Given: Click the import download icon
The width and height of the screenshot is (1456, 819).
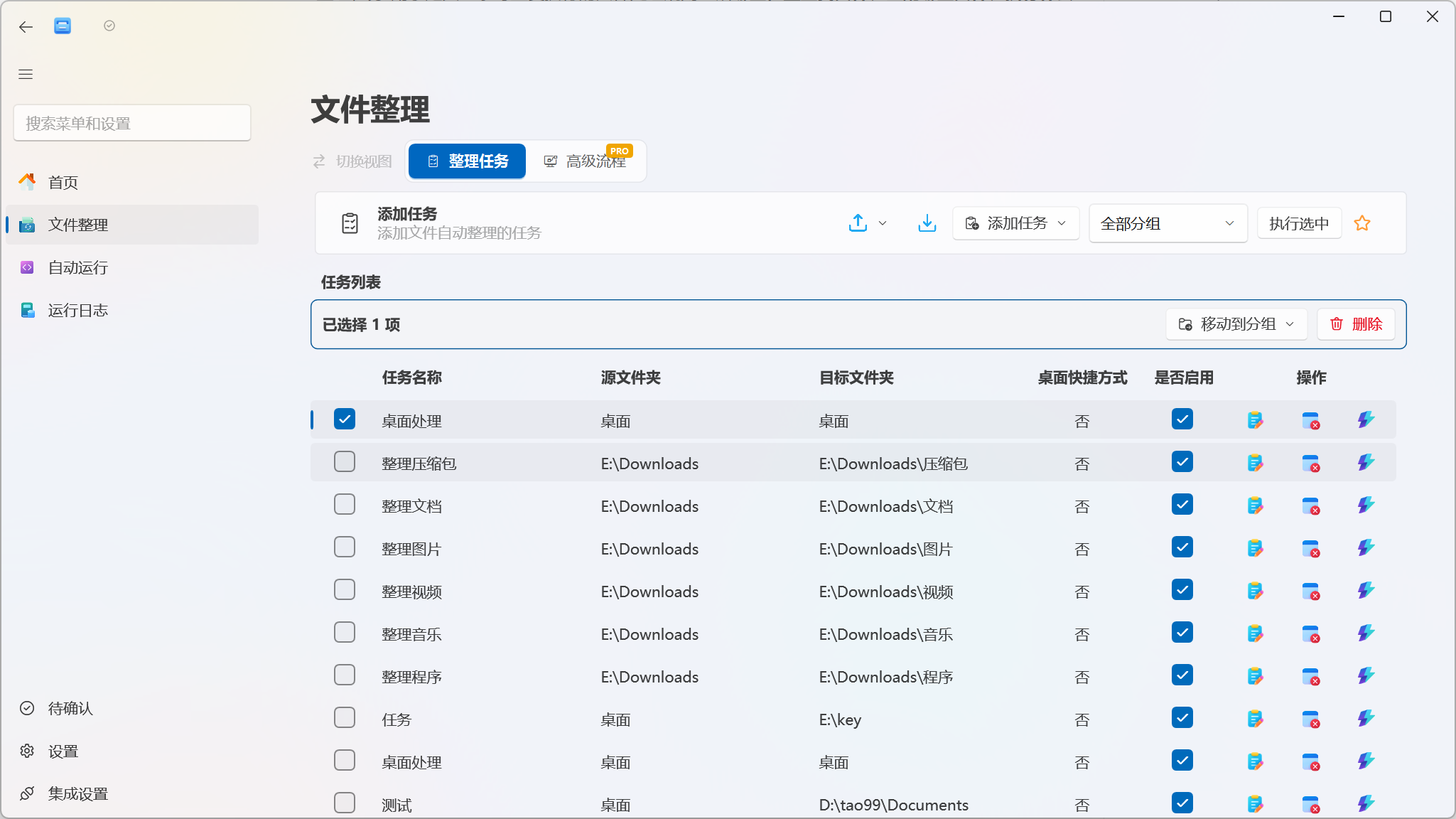Looking at the screenshot, I should point(927,223).
